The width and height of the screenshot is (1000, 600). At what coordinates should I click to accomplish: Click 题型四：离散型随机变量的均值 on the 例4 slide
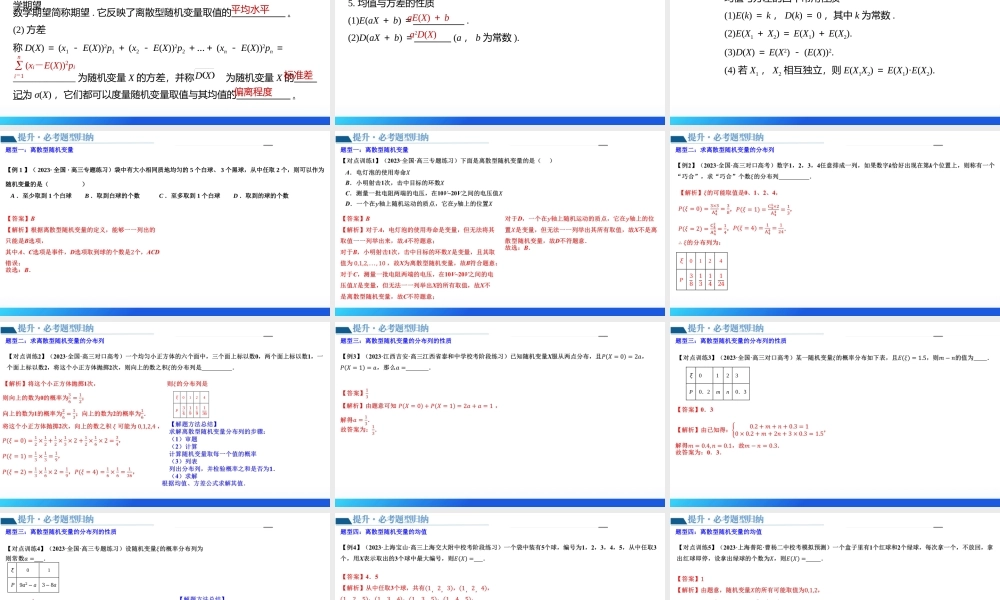point(383,532)
